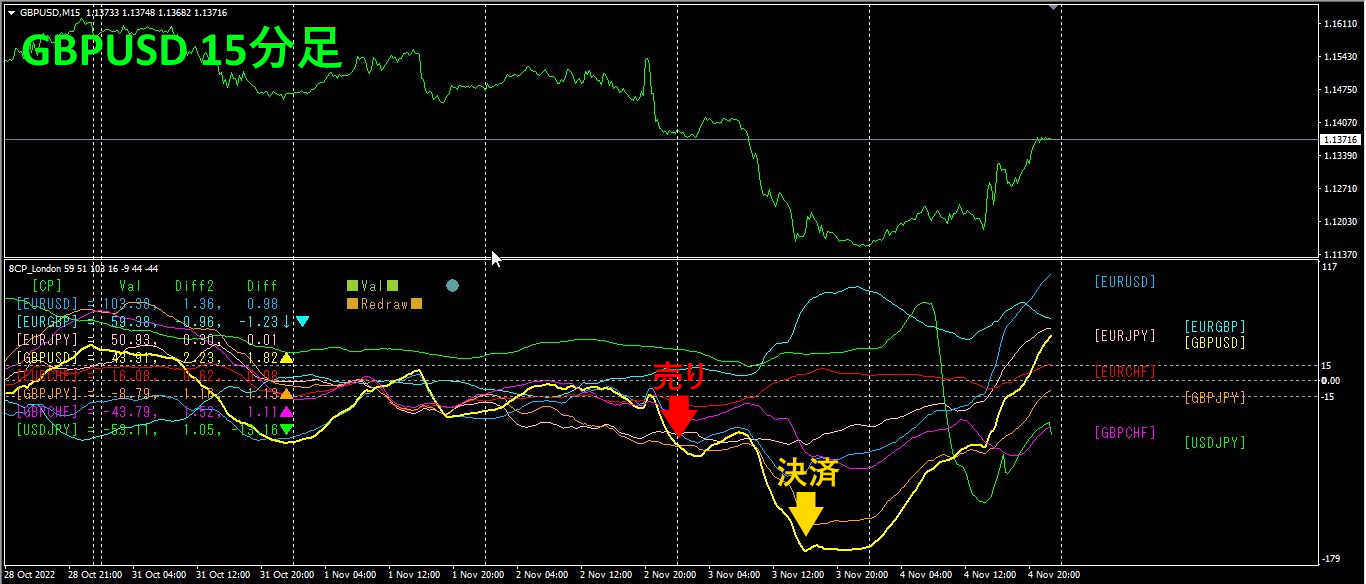The image size is (1366, 584).
Task: Click the red [EURCHF] line label at right
Action: click(x=1125, y=371)
